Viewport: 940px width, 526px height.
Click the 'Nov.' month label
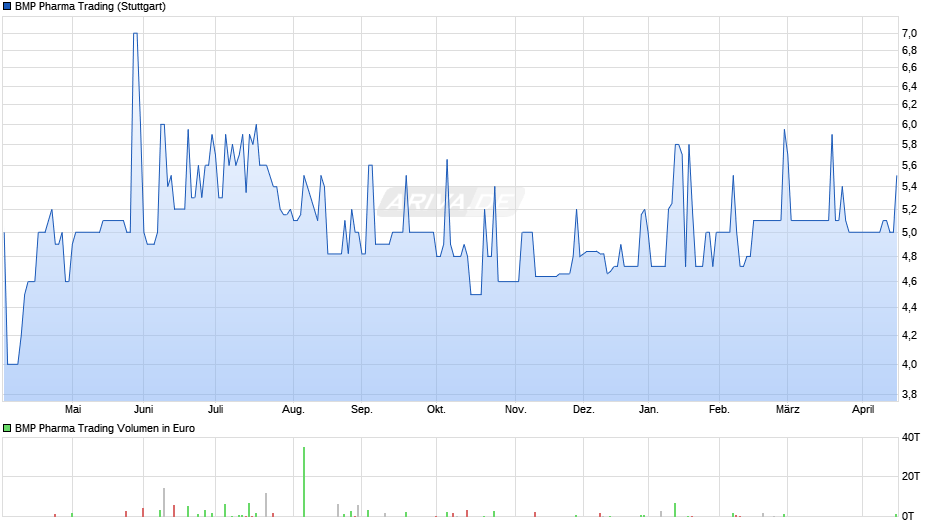coord(516,409)
